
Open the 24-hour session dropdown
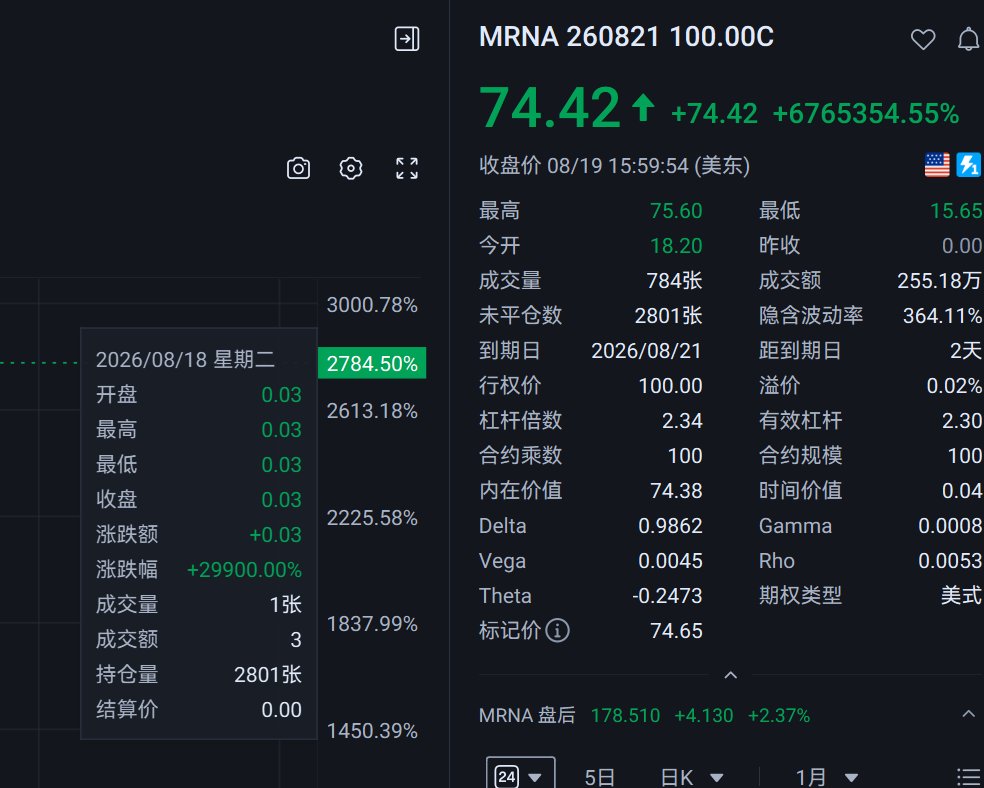point(520,777)
